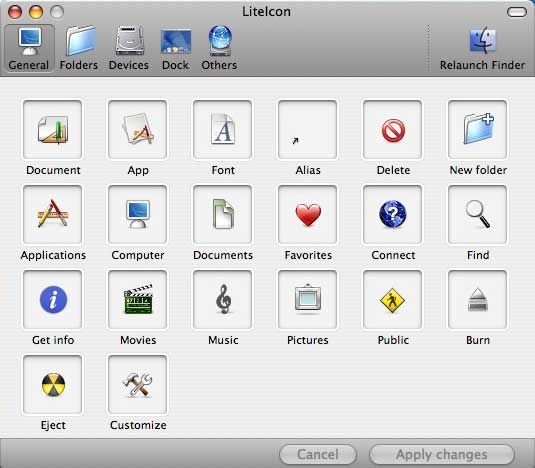Switch to the Dock section
Viewport: 535px width, 468px height.
pos(175,48)
